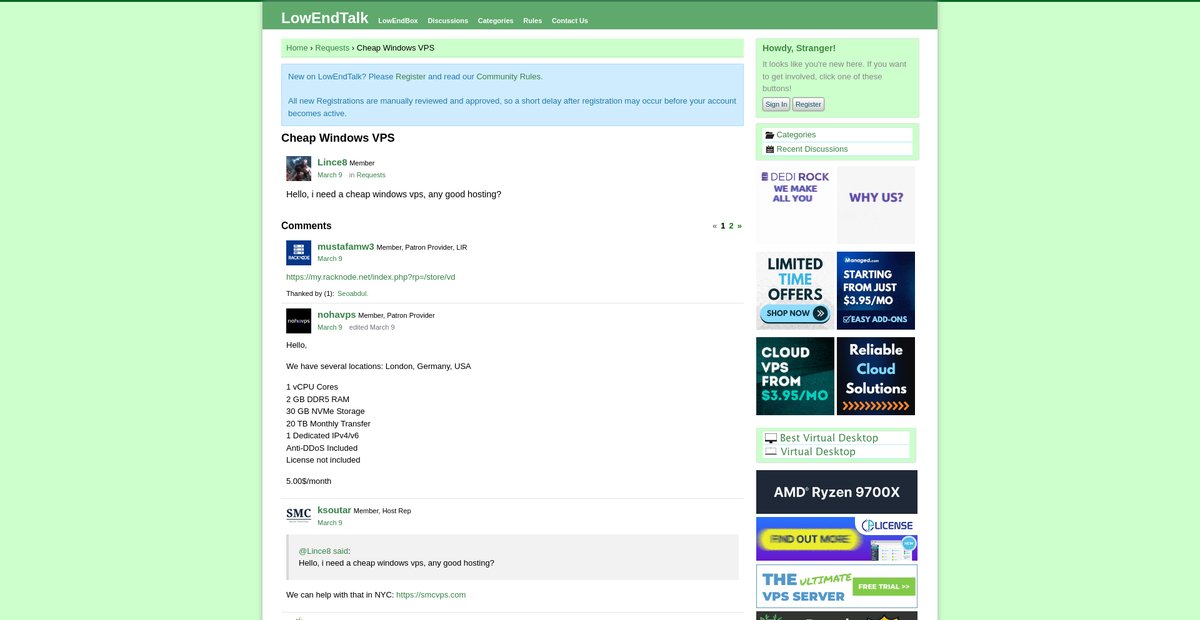This screenshot has width=1200, height=620.
Task: Go to comments page 2
Action: (x=731, y=226)
